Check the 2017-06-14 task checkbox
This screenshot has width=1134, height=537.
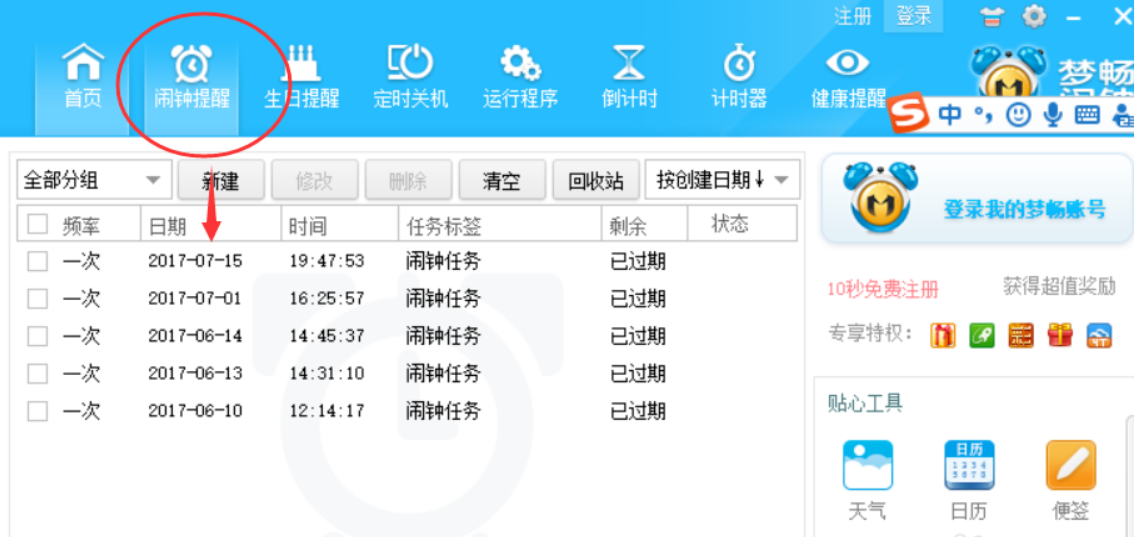tap(38, 336)
